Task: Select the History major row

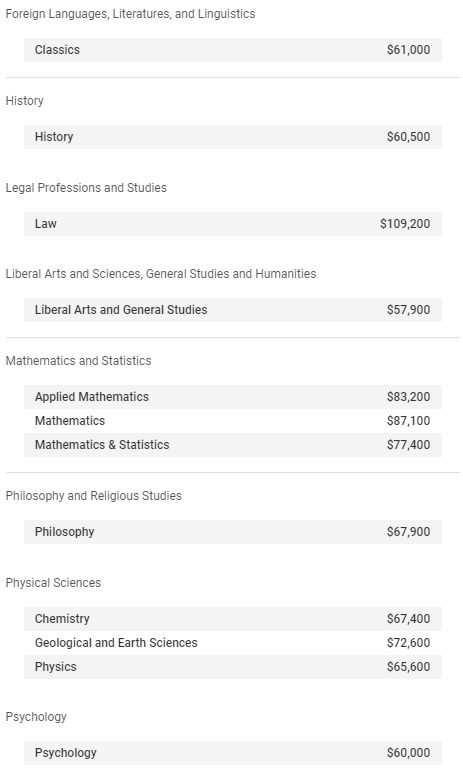Action: 233,137
